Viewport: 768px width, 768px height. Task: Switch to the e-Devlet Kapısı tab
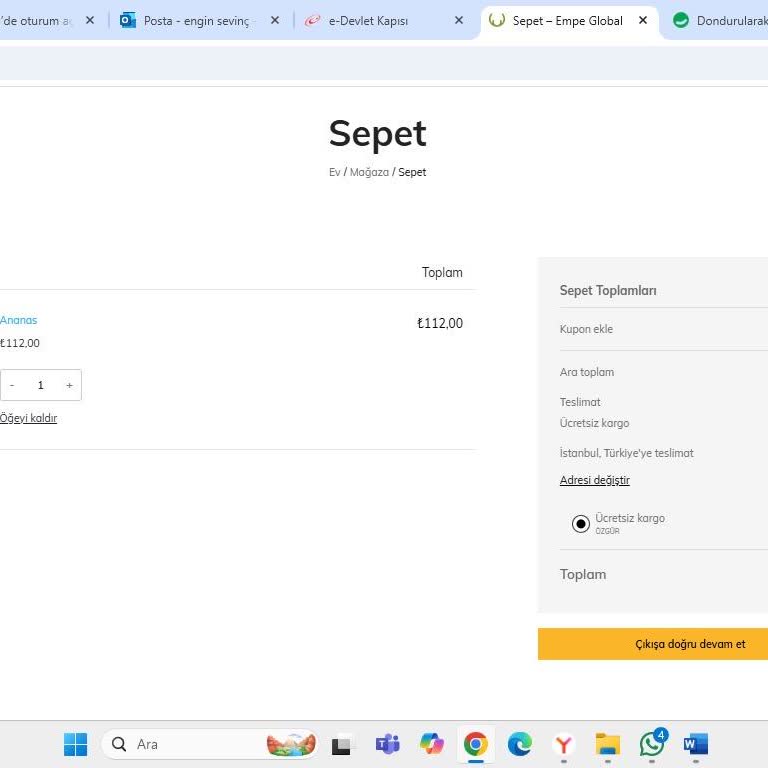tap(384, 21)
